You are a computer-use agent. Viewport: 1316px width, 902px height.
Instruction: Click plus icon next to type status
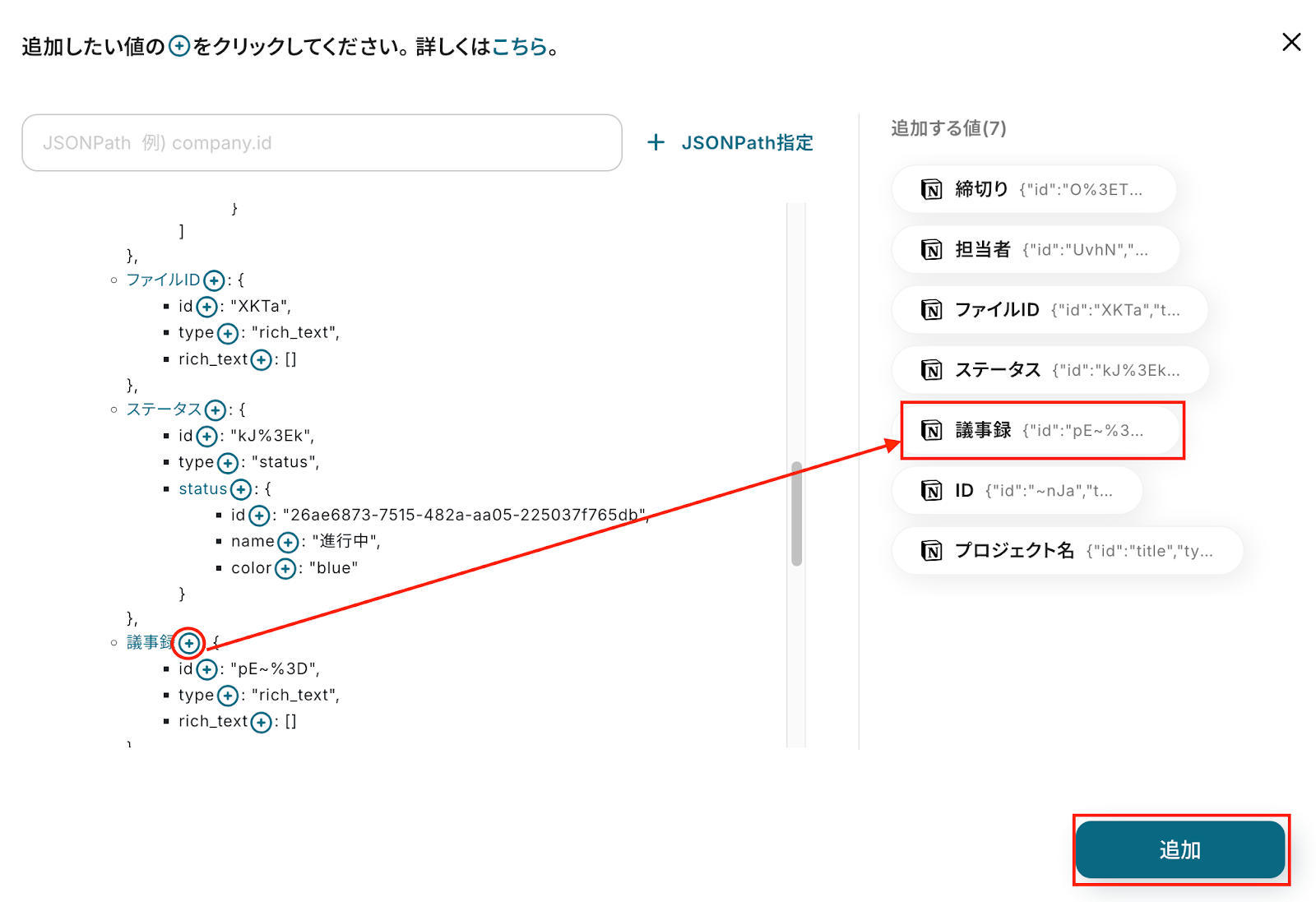[228, 464]
